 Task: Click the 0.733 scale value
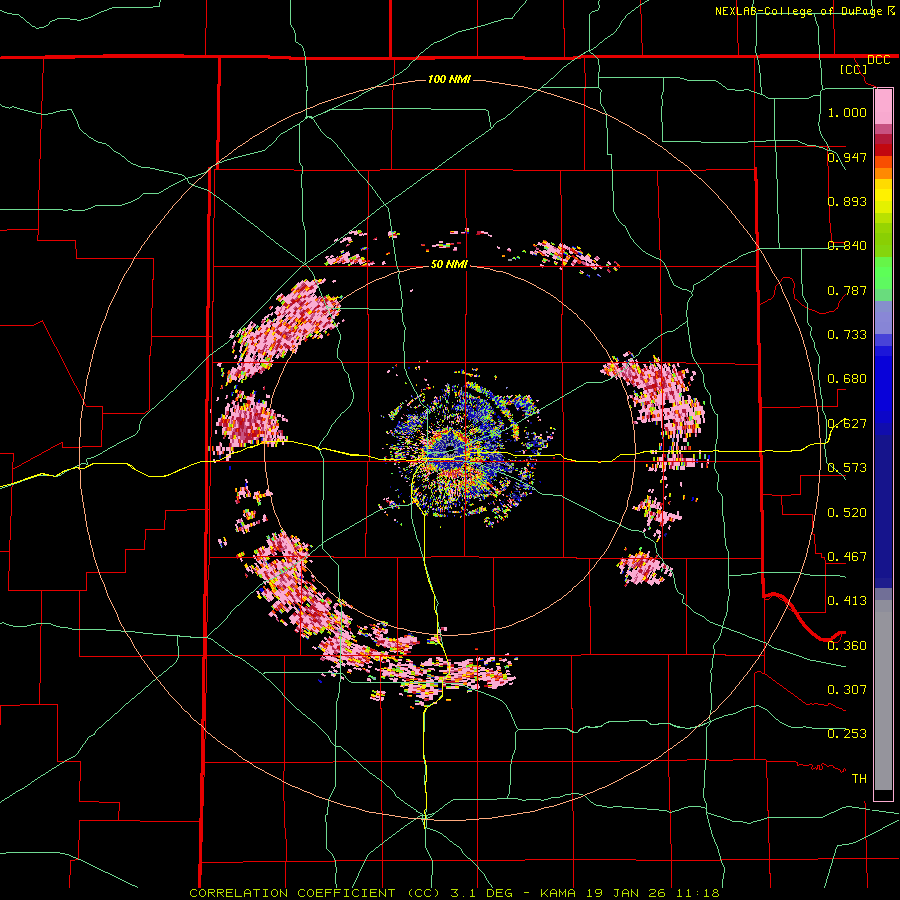(847, 335)
